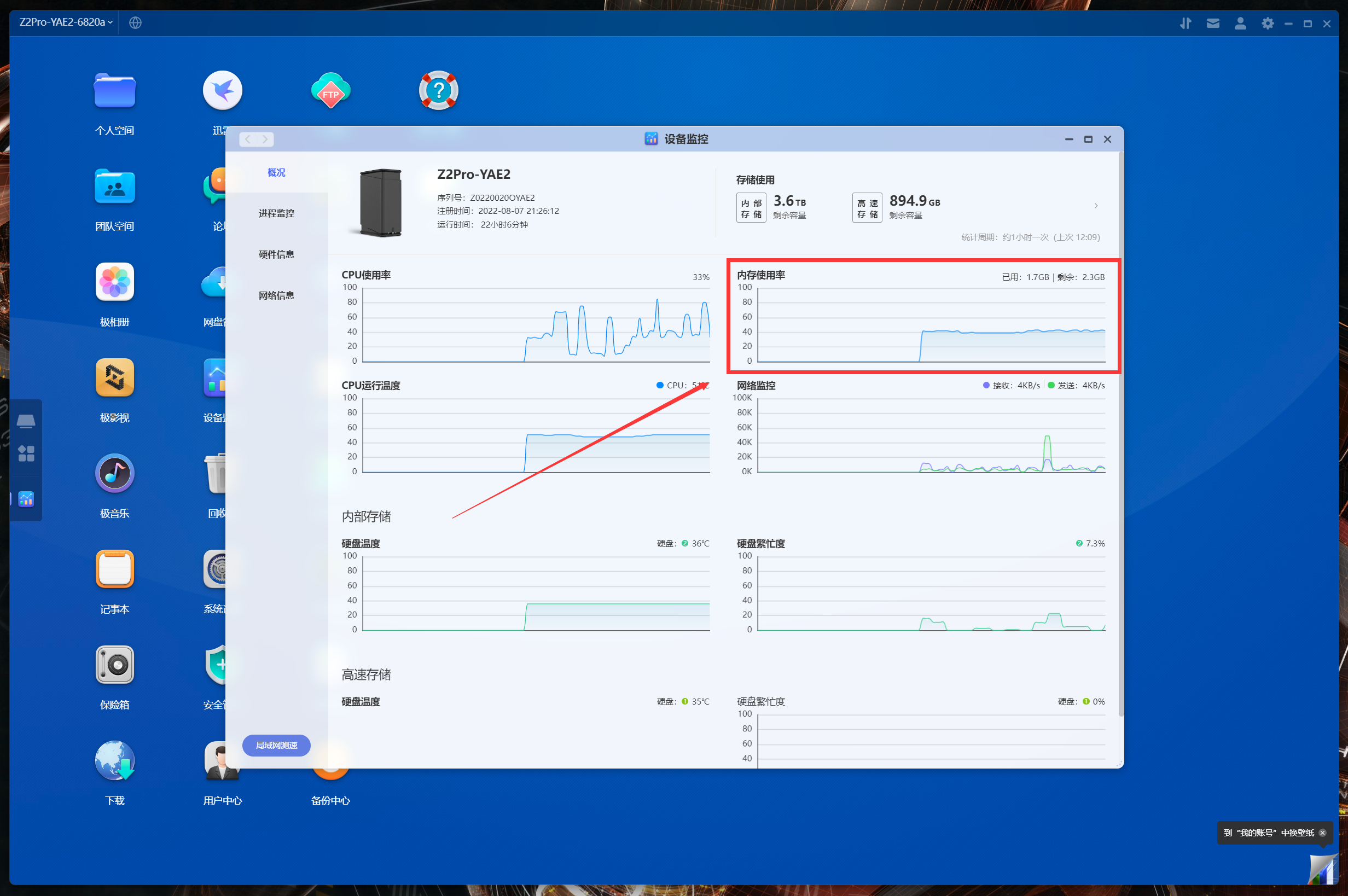Click the device monitor window scrollbar
Viewport: 1348px width, 896px height.
[1120, 434]
